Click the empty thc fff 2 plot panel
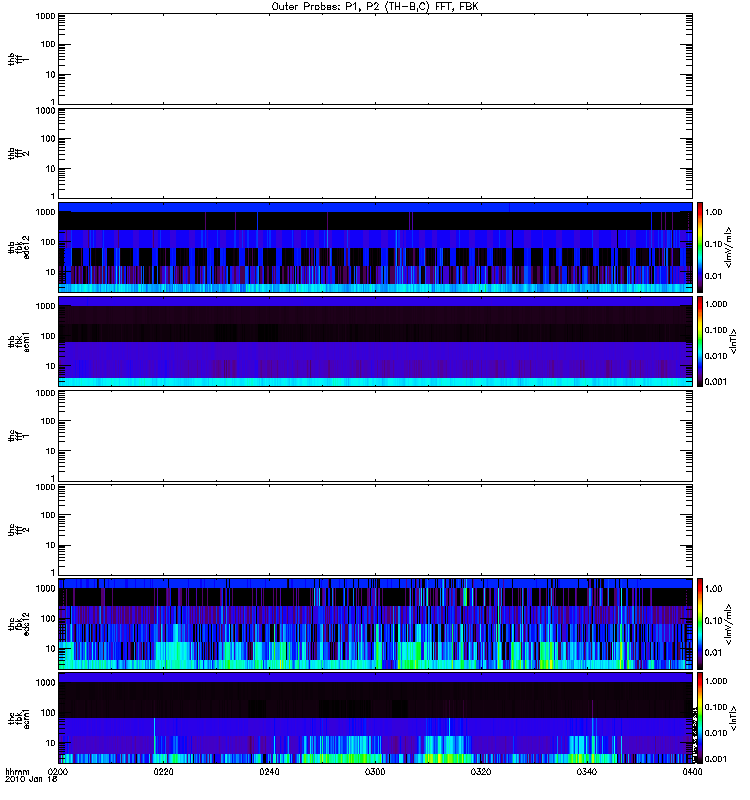The width and height of the screenshot is (750, 800). (x=375, y=530)
